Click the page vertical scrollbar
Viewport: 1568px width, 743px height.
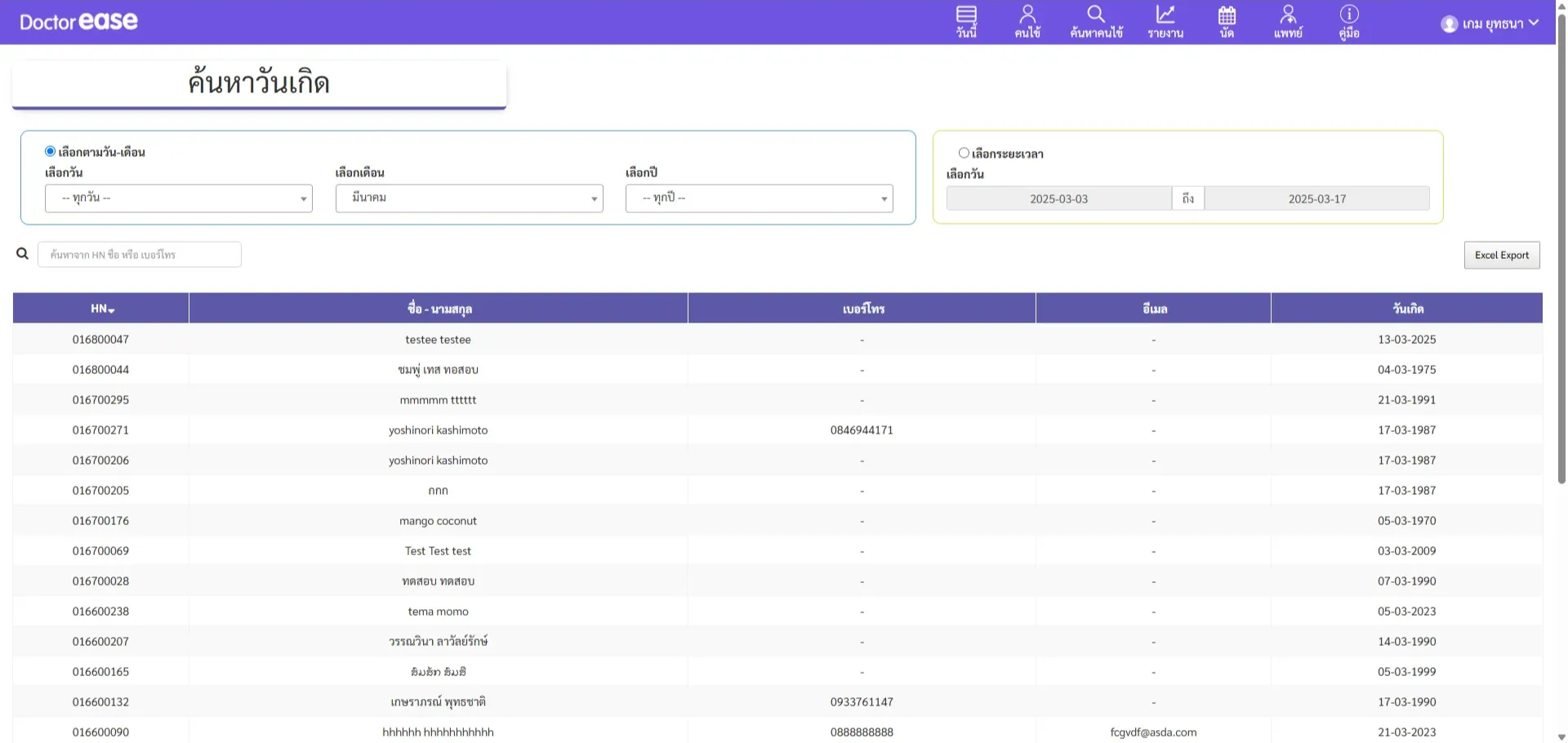tap(1561, 245)
